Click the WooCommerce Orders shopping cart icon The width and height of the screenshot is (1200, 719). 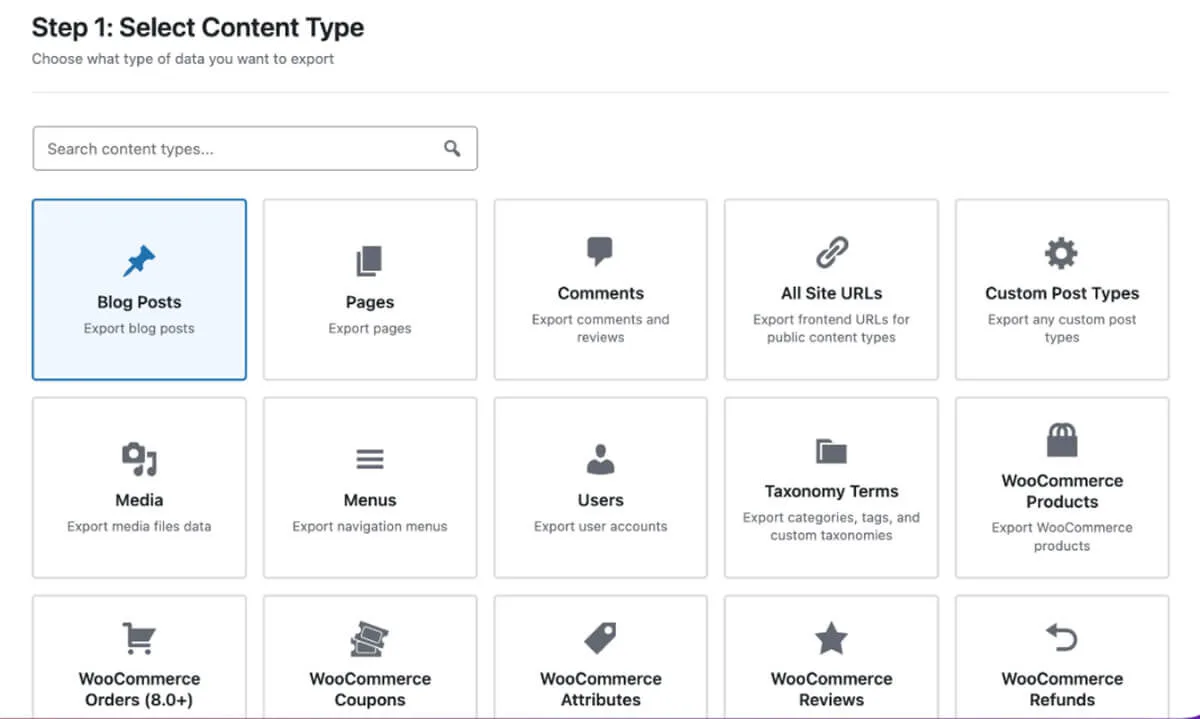point(139,638)
